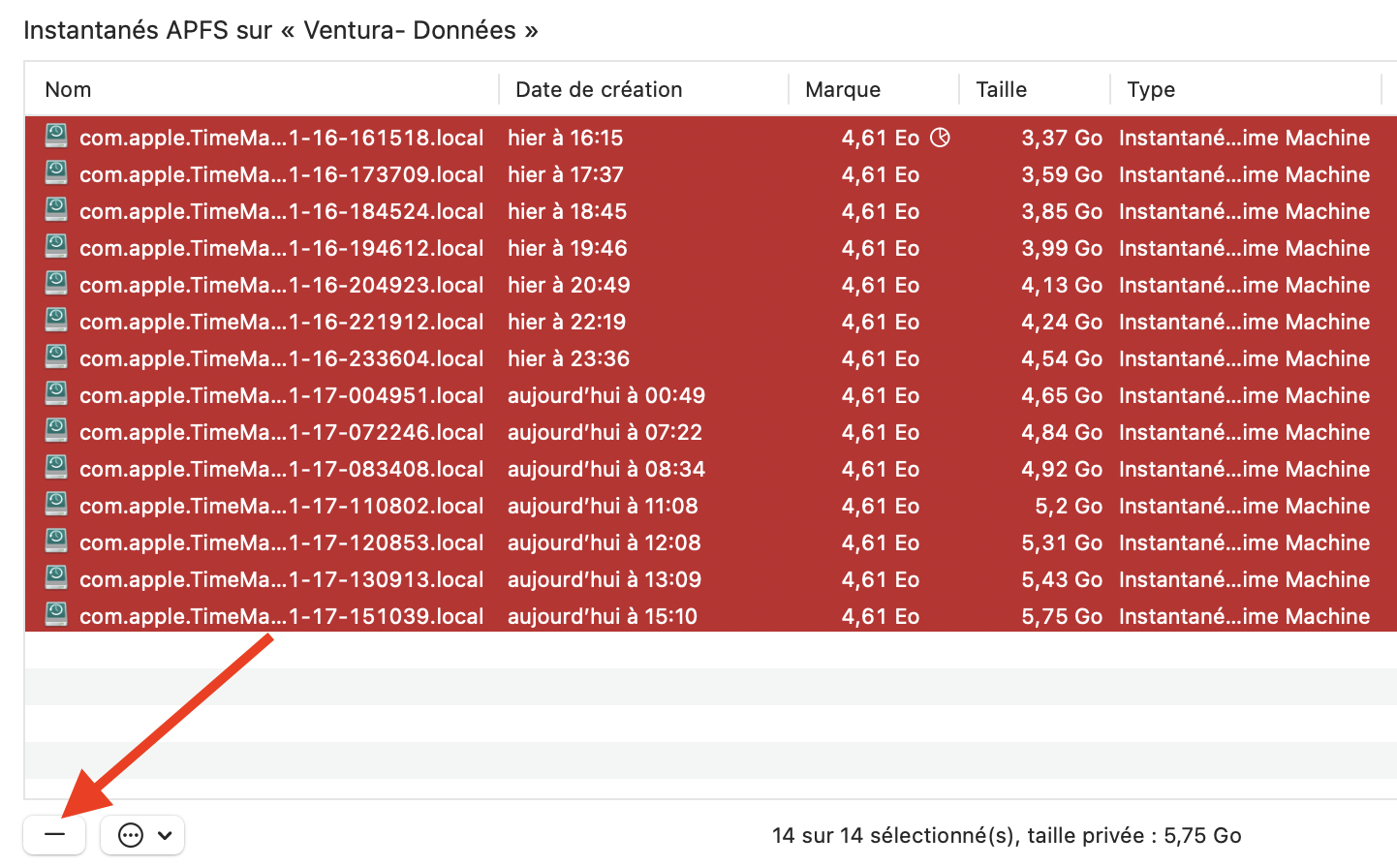Click the size value '5,75 Go' in list
This screenshot has width=1397, height=868.
click(x=1062, y=616)
